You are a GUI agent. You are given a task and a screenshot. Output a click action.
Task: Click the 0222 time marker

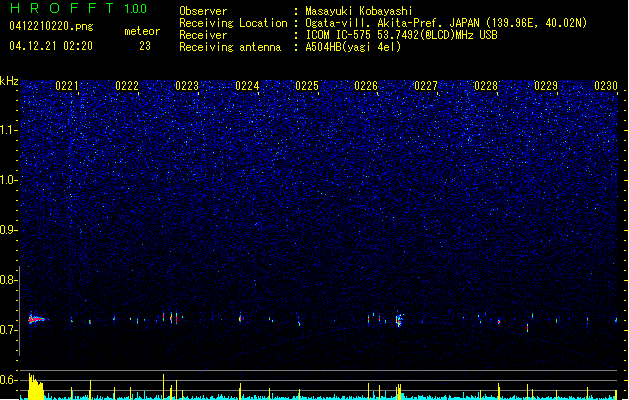coord(127,86)
